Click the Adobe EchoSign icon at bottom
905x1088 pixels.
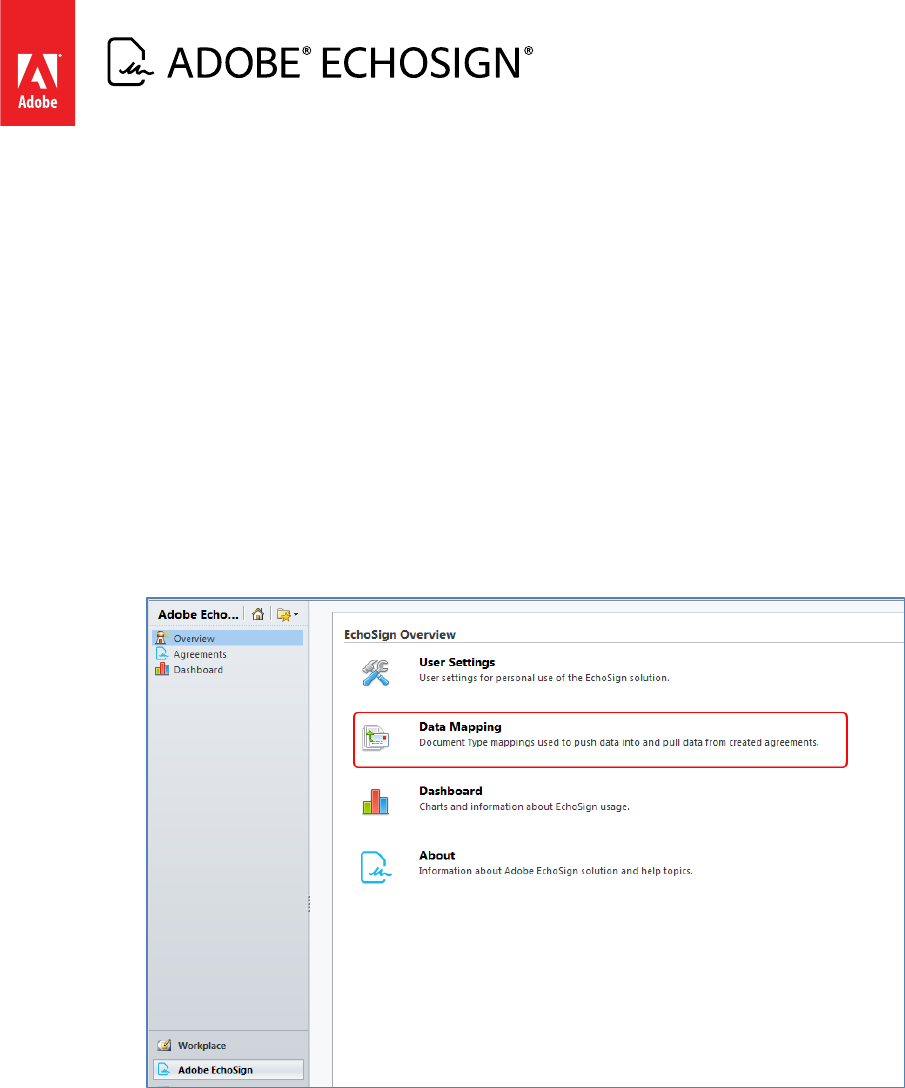(164, 1069)
